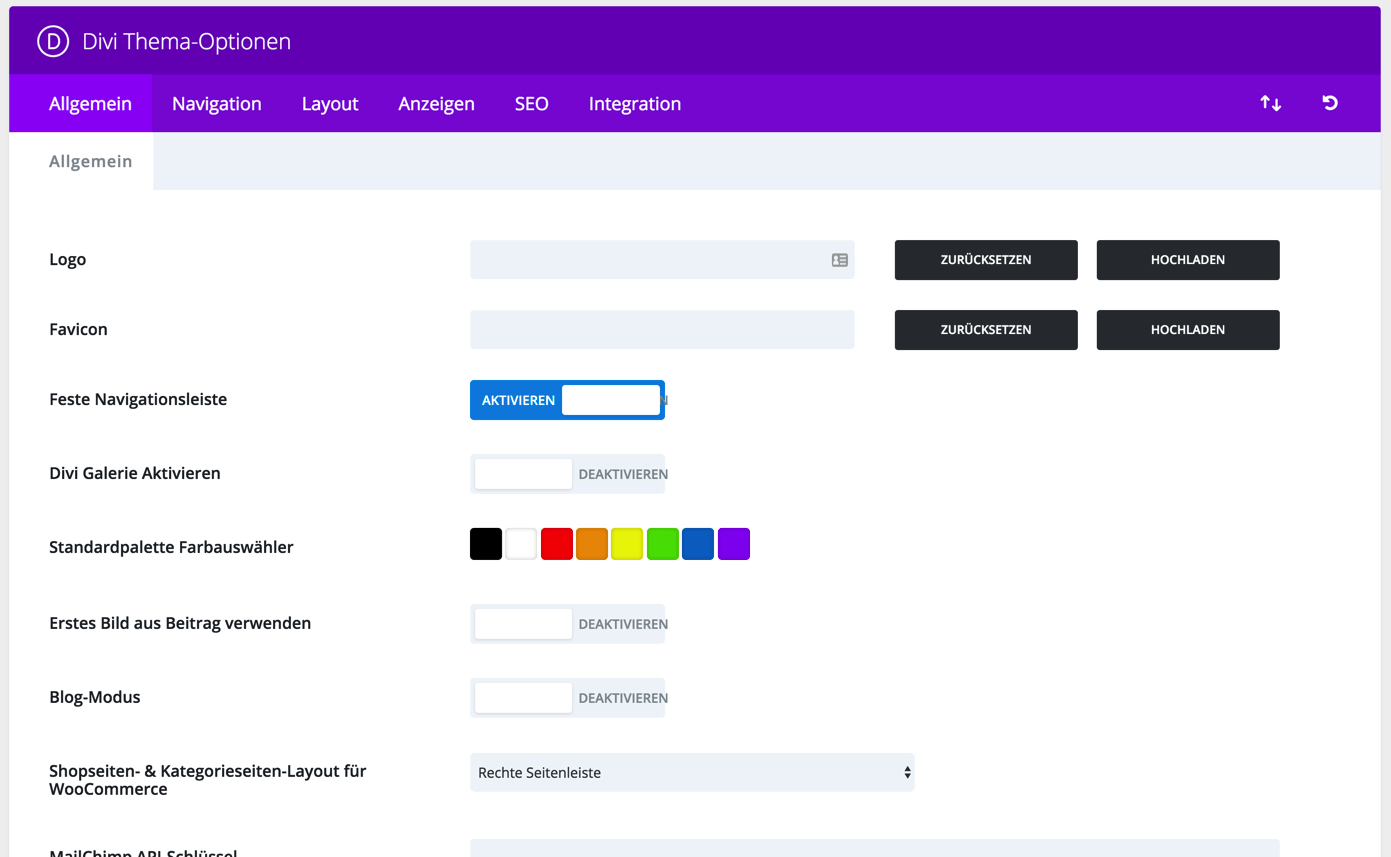Image resolution: width=1391 pixels, height=857 pixels.
Task: Deaktivieren the Feste Navigationsleiste toggle
Action: pyautogui.click(x=567, y=399)
